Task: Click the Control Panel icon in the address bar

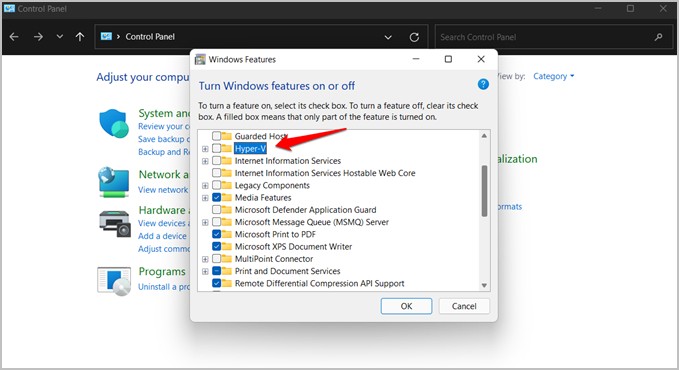Action: [x=106, y=36]
